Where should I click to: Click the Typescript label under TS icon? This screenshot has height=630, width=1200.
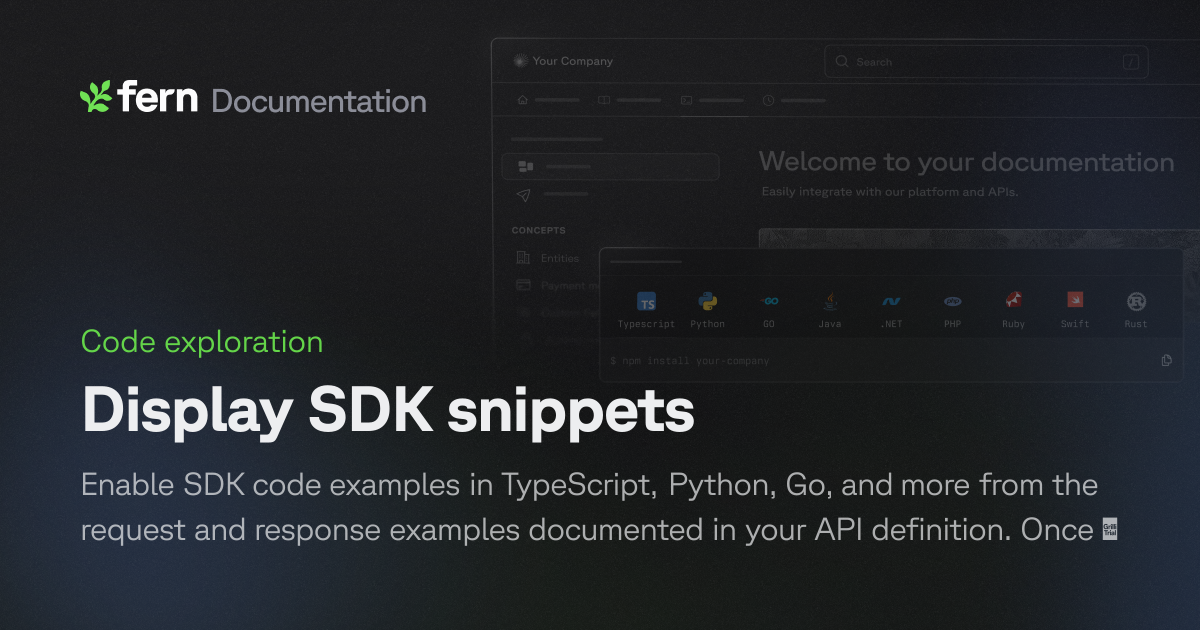pyautogui.click(x=647, y=324)
